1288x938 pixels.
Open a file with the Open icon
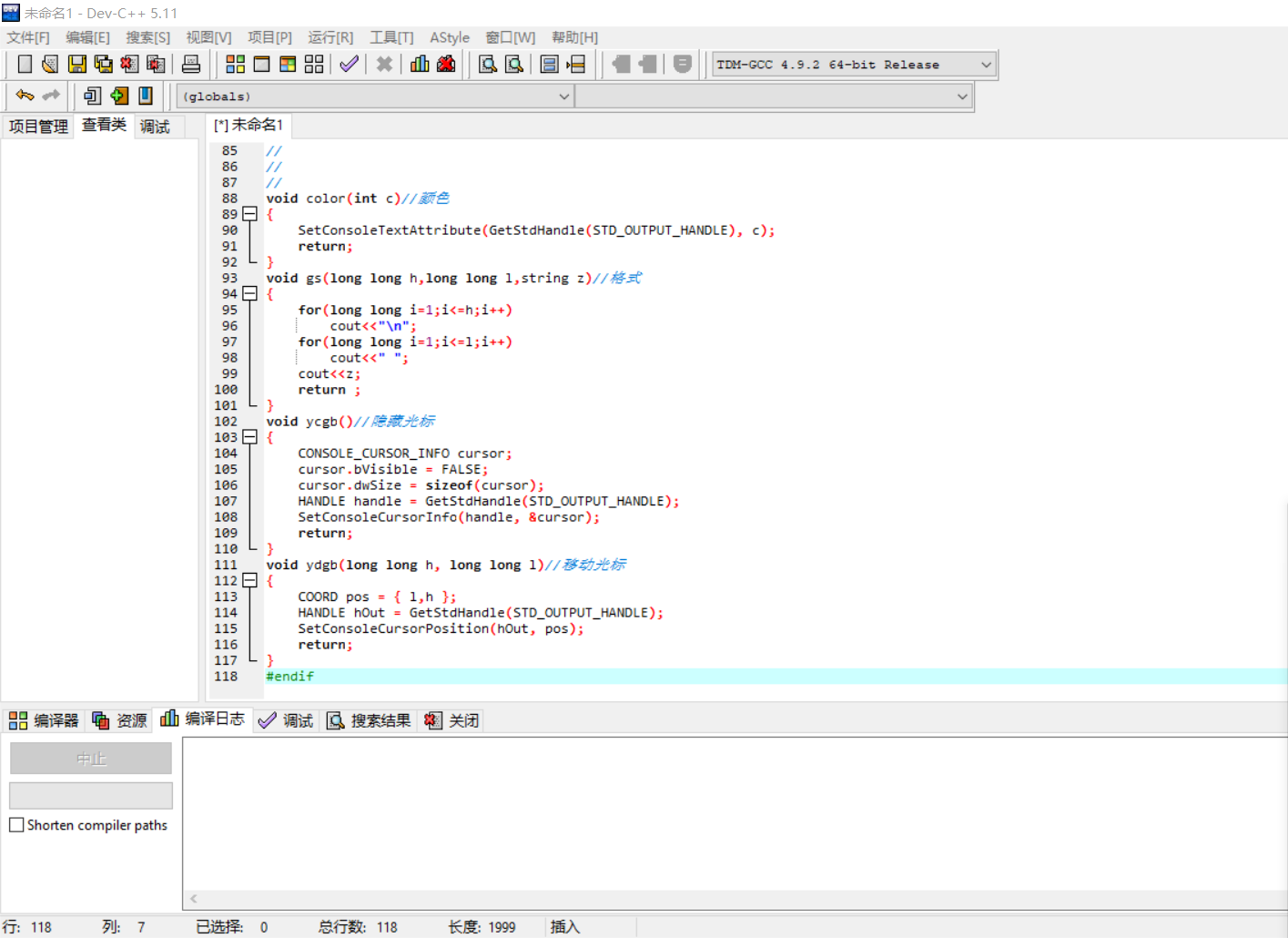click(x=49, y=64)
